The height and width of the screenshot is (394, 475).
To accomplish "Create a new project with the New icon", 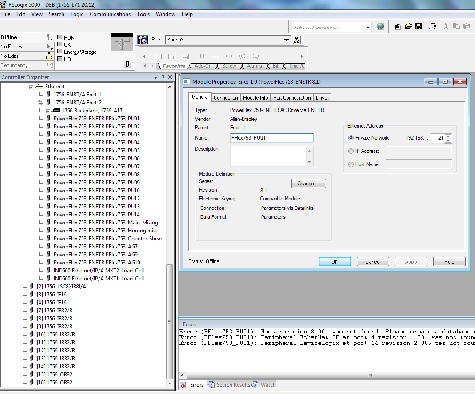I will [397, 26].
